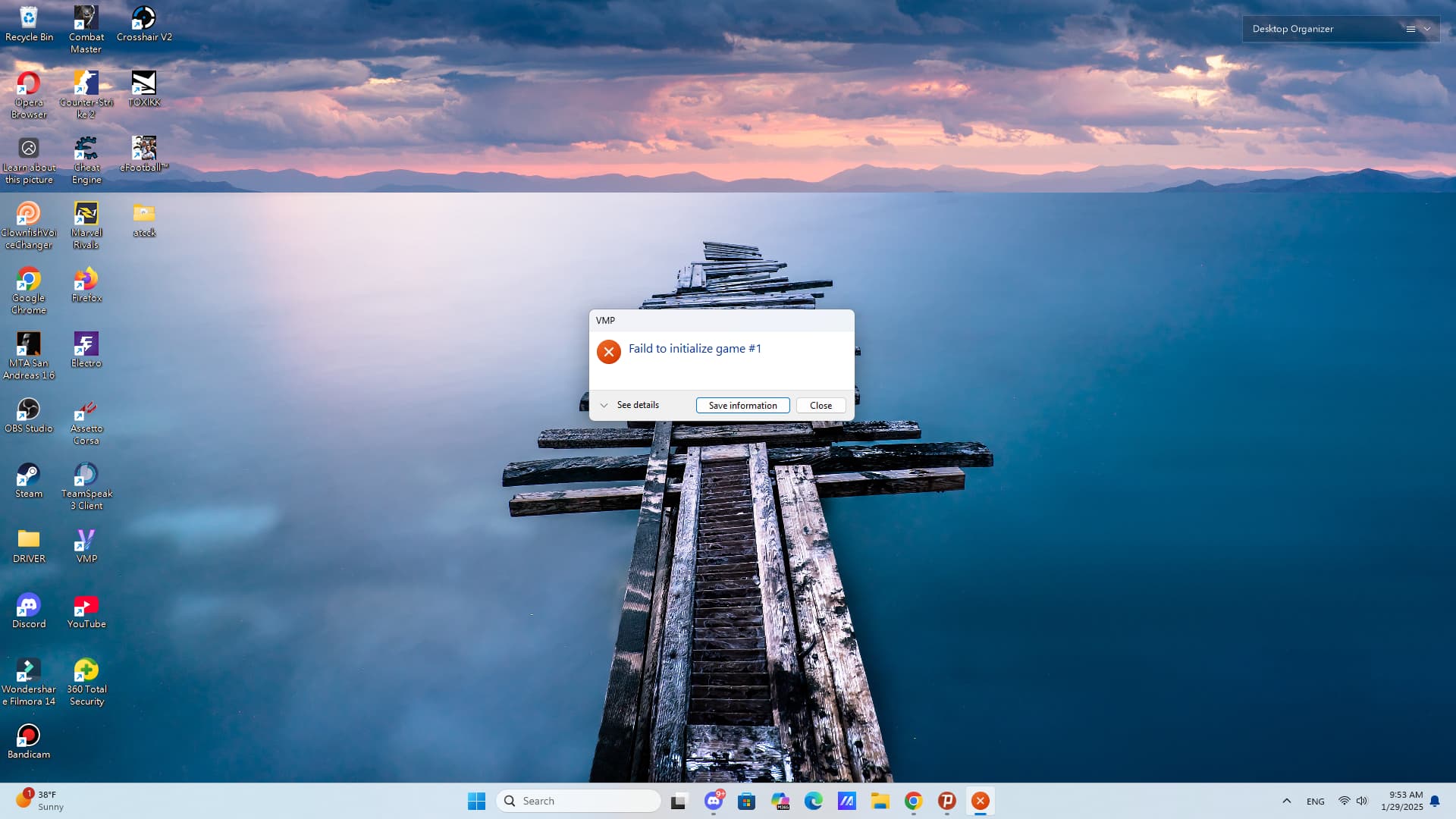Click the Save information button
The width and height of the screenshot is (1456, 819).
[742, 406]
